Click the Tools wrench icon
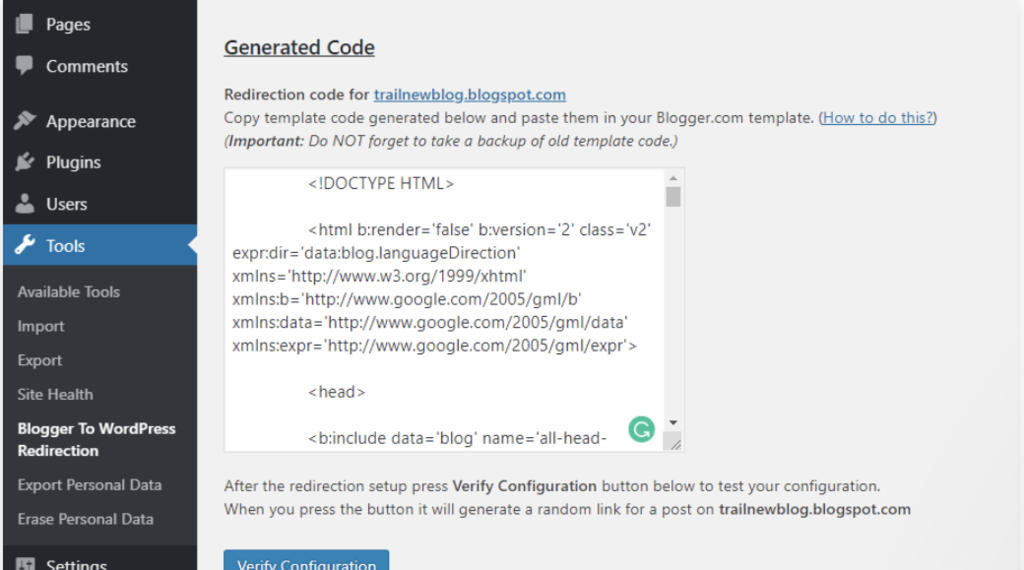Image resolution: width=1024 pixels, height=570 pixels. [x=24, y=246]
